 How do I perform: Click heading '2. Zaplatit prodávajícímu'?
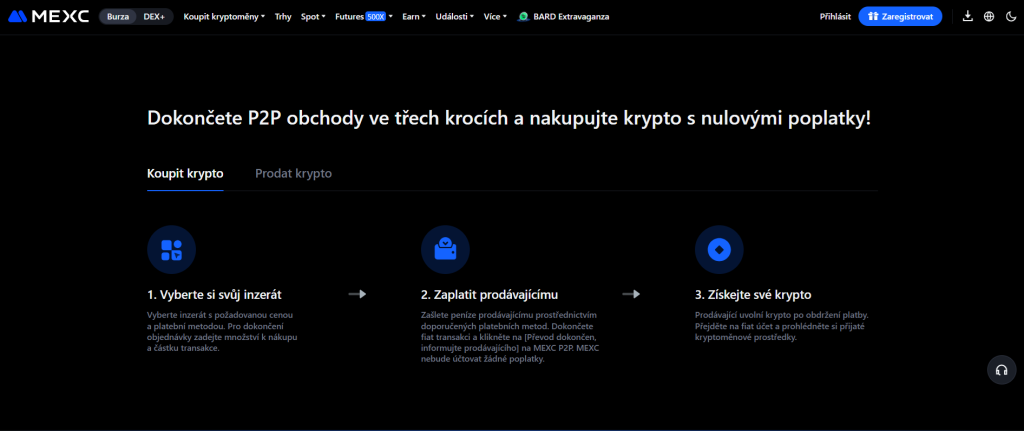[490, 295]
